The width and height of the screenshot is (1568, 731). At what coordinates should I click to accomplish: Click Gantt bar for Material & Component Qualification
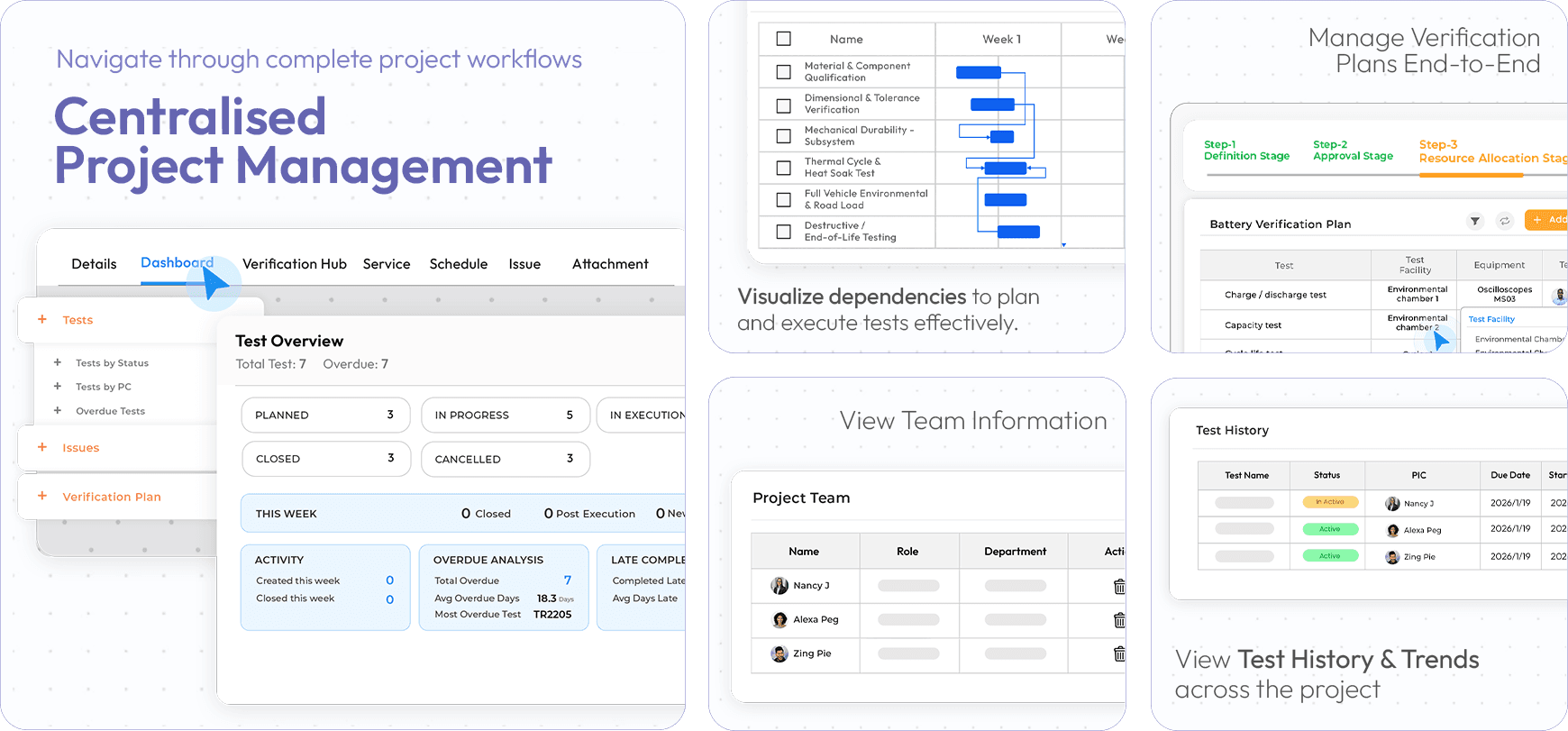click(x=978, y=72)
